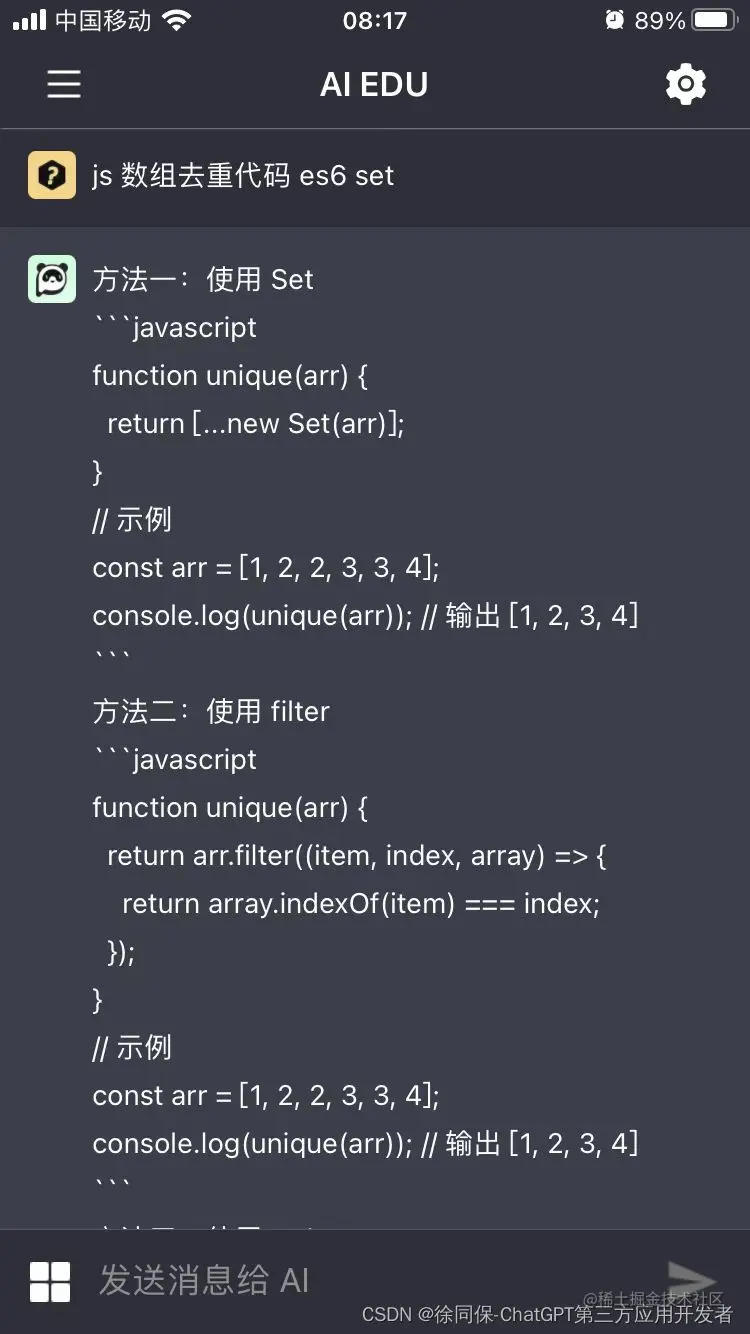Tap the CSDN watermark text at bottom
750x1334 pixels.
(547, 1314)
